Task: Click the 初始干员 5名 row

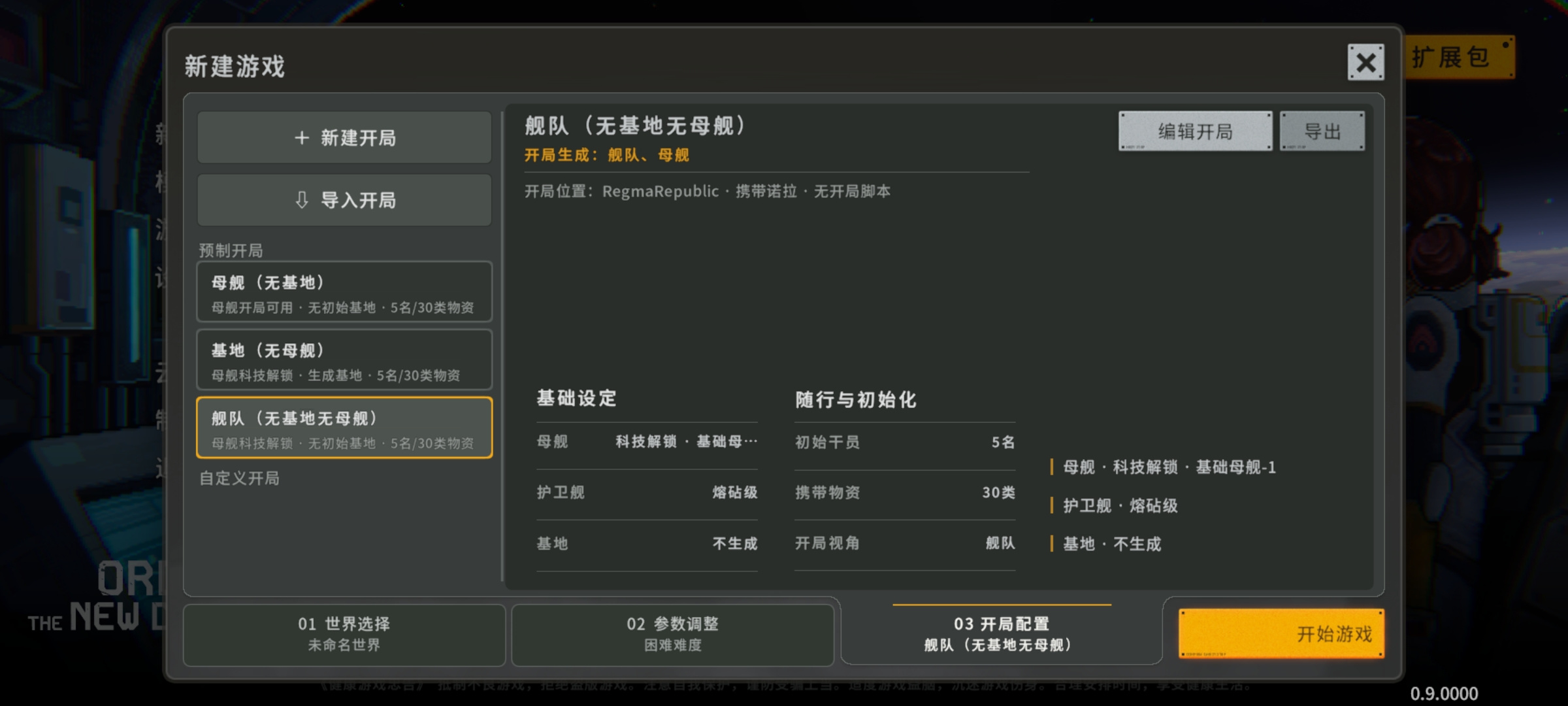Action: coord(905,443)
